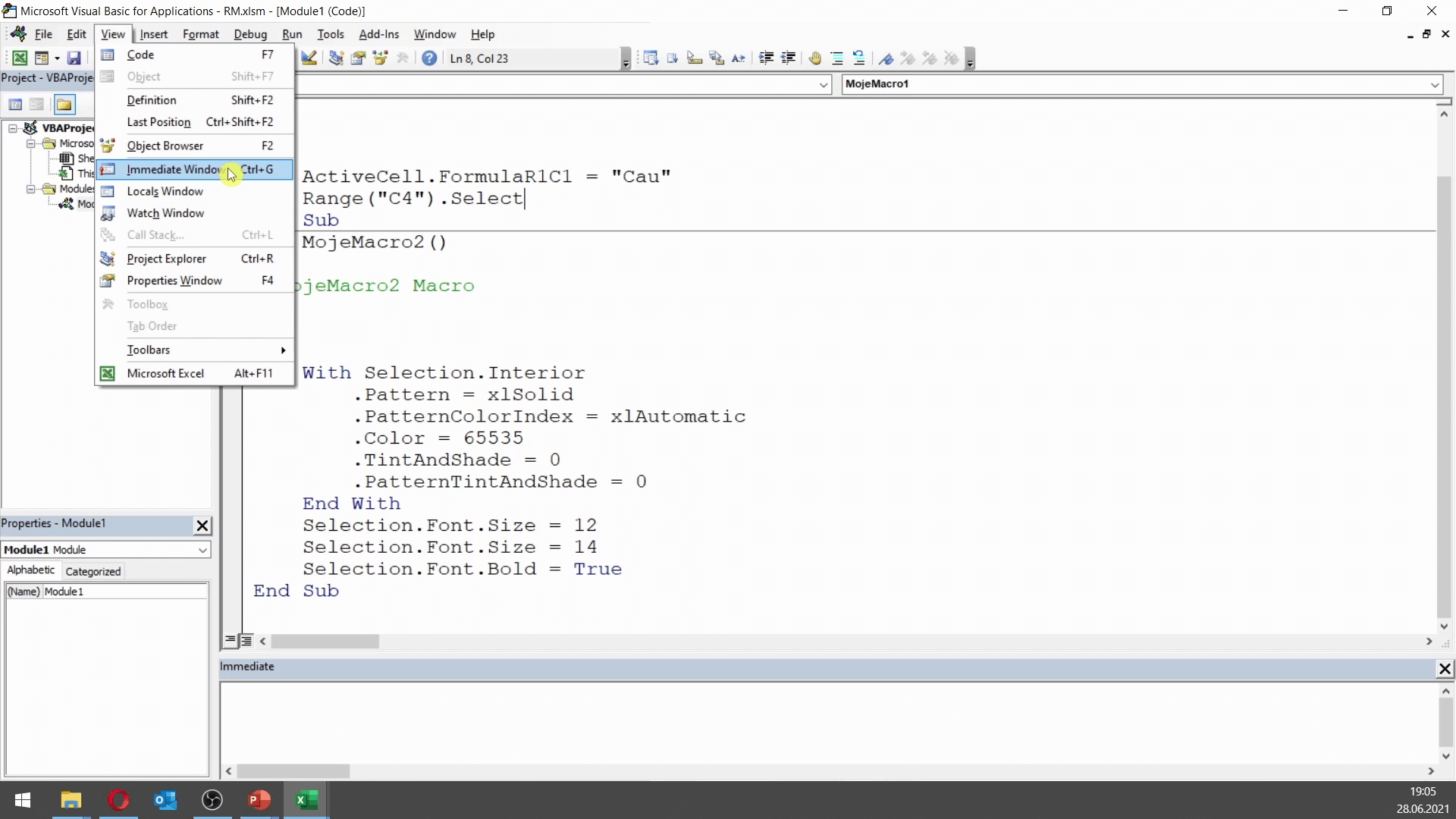Viewport: 1456px width, 819px height.
Task: Open the object dropdown above the code
Action: [824, 85]
